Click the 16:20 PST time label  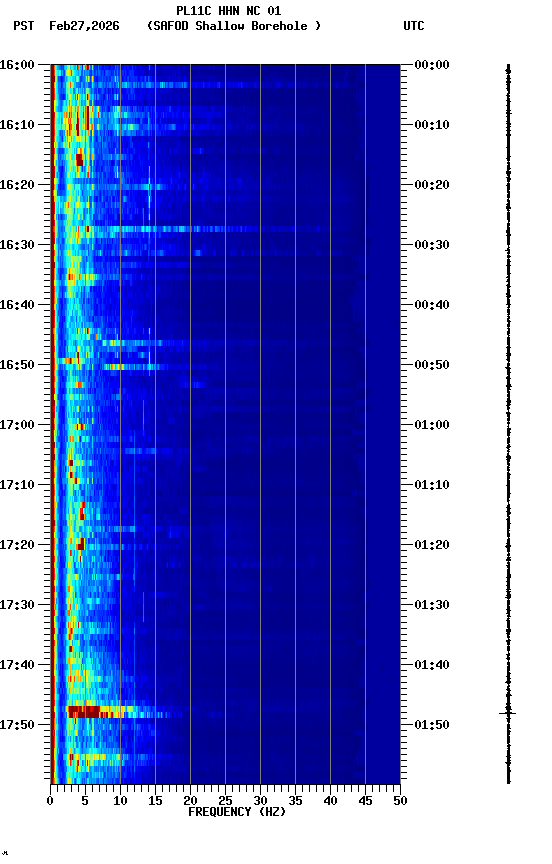(x=17, y=185)
